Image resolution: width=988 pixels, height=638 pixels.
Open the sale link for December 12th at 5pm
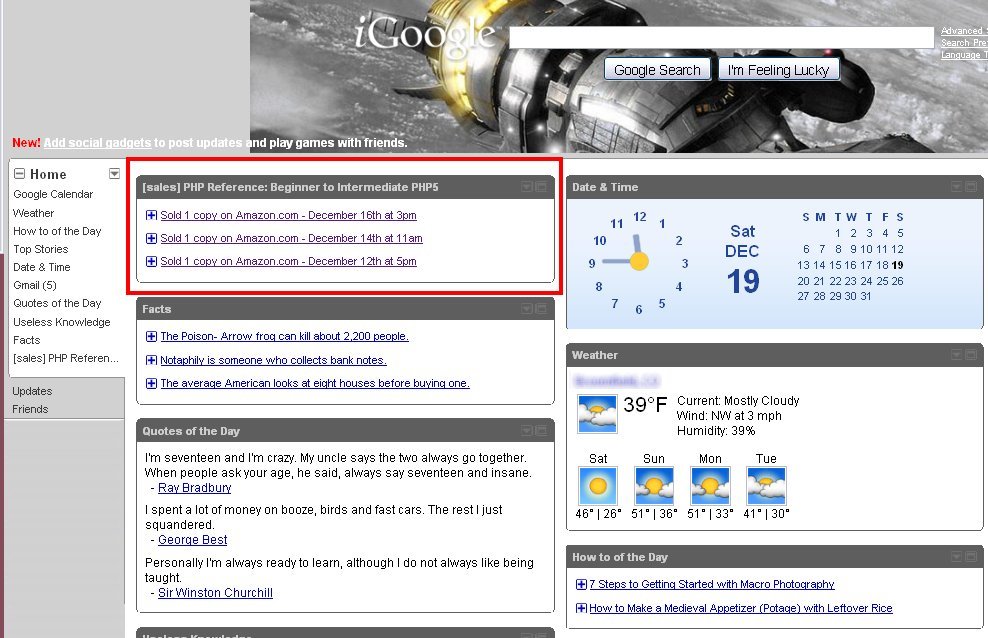289,261
